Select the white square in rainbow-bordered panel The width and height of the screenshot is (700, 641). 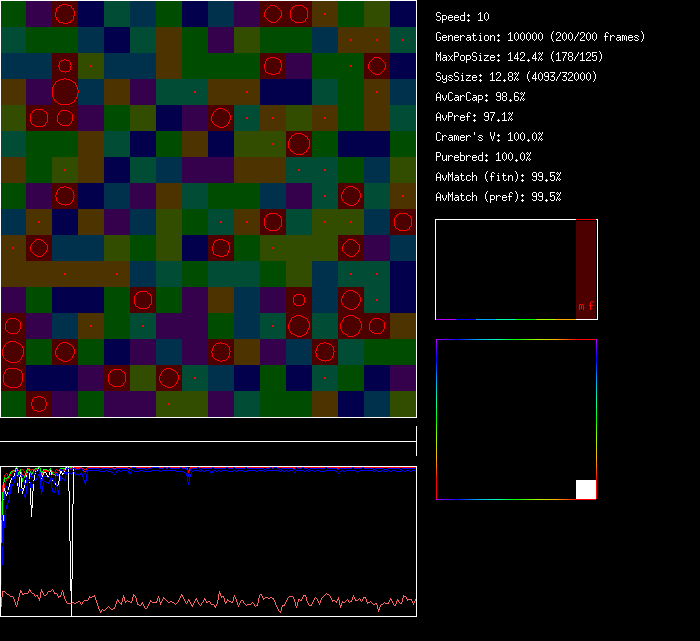586,489
